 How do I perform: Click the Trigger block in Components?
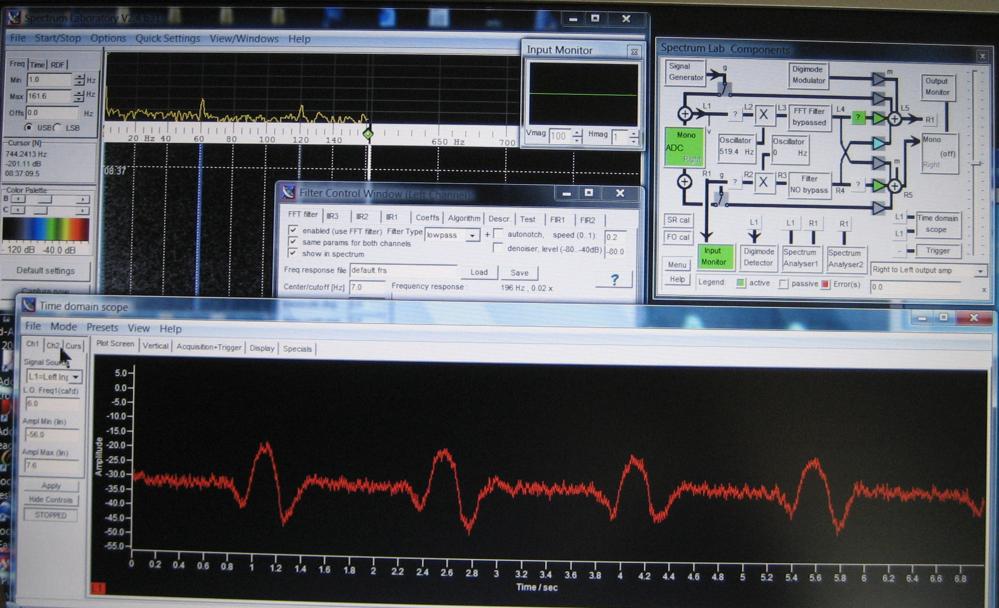coord(937,251)
